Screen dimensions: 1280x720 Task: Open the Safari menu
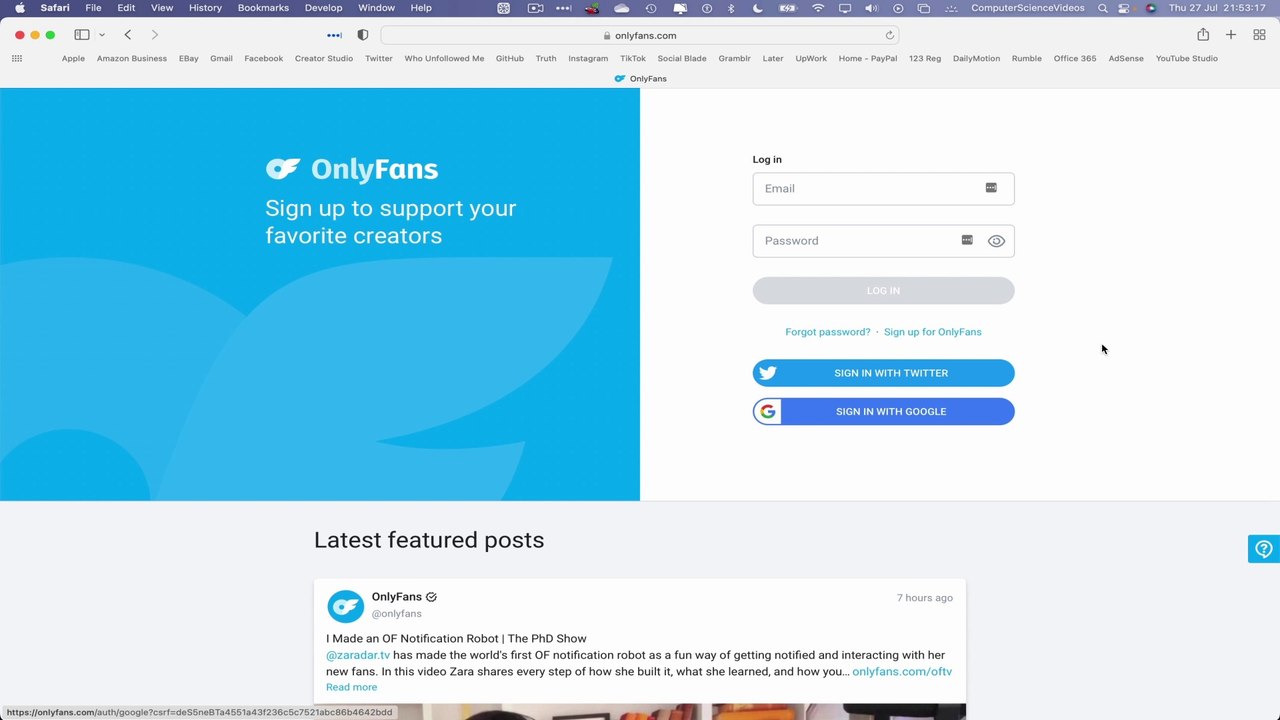(x=55, y=8)
